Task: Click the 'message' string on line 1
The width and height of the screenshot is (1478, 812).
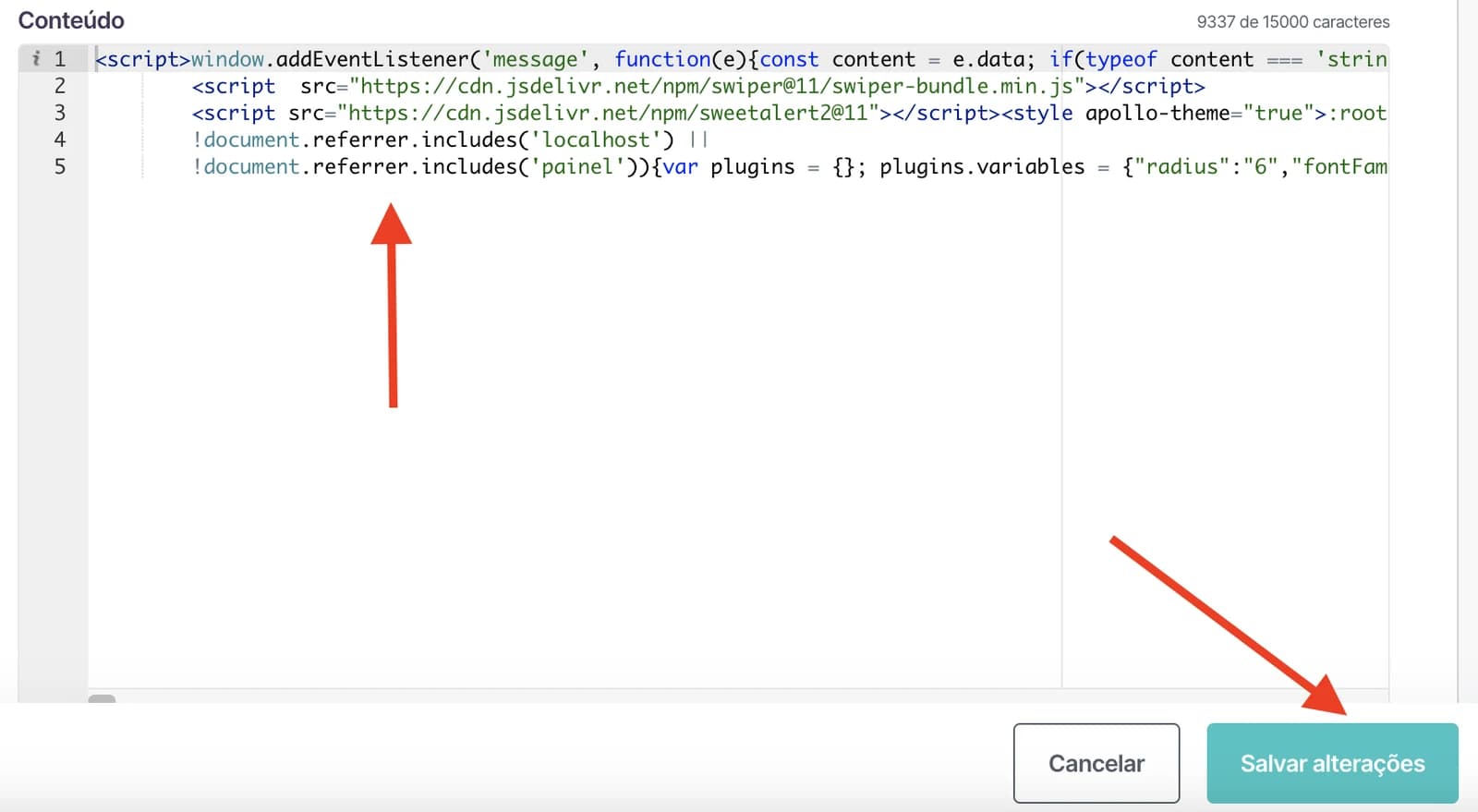Action: click(x=536, y=59)
